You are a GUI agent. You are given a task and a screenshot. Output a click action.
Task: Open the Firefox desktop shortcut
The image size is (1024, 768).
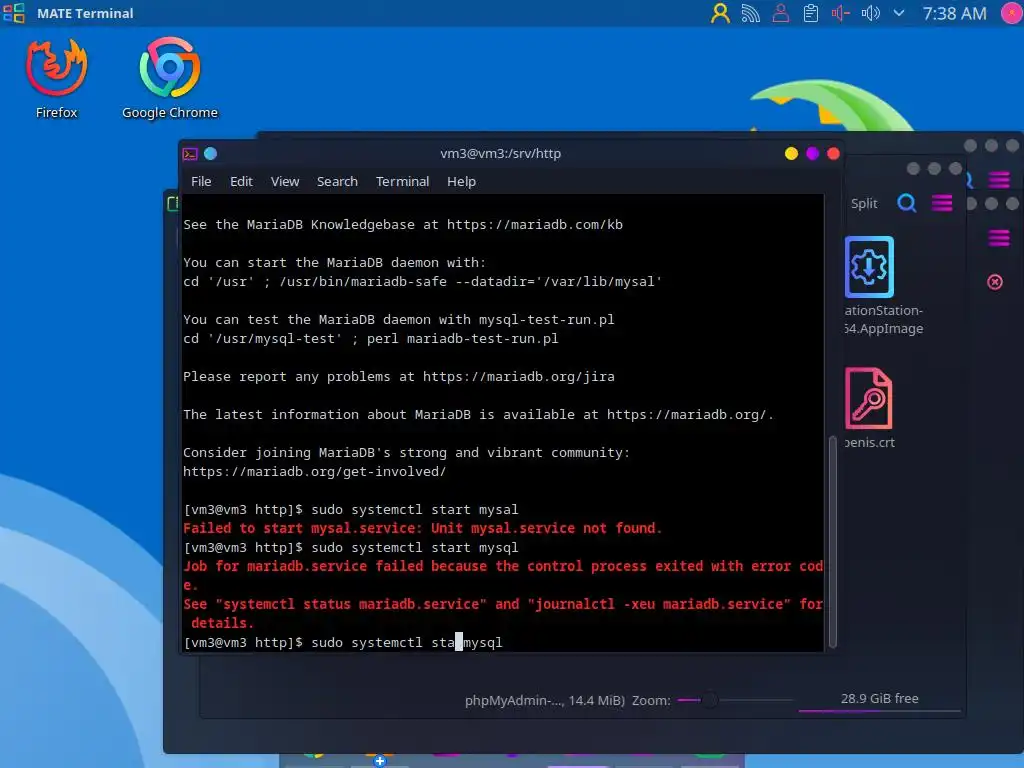[56, 78]
